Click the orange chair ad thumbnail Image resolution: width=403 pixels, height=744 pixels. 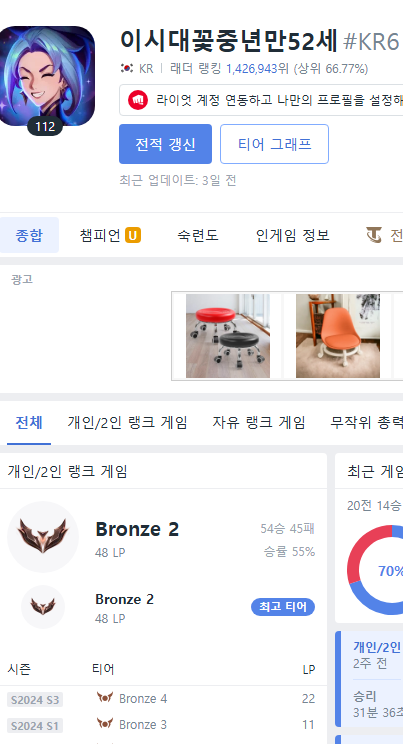pos(338,336)
